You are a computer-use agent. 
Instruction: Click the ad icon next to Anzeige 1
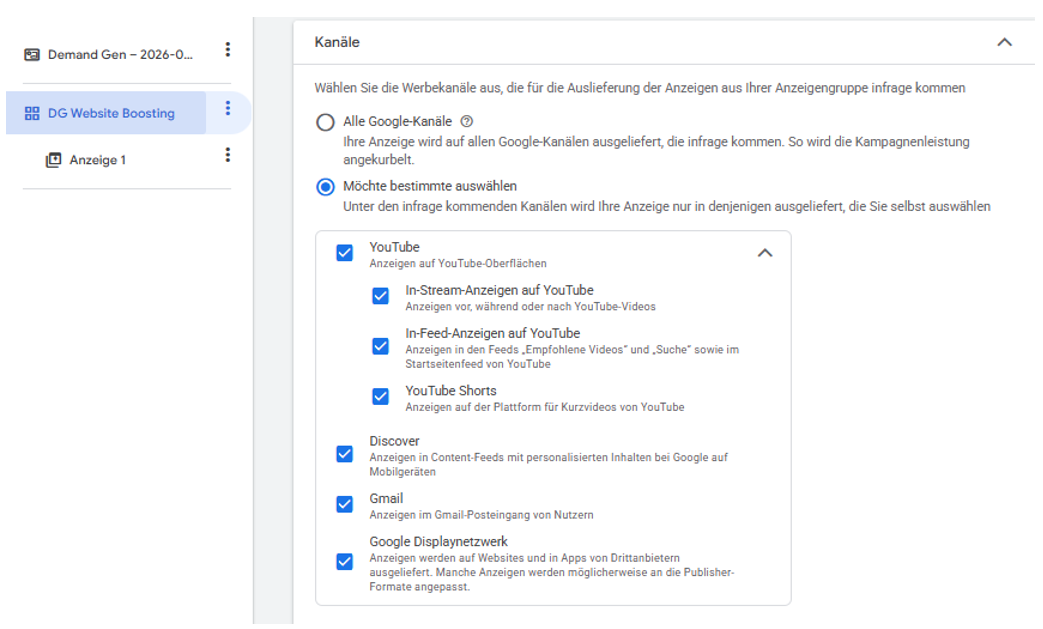click(55, 157)
